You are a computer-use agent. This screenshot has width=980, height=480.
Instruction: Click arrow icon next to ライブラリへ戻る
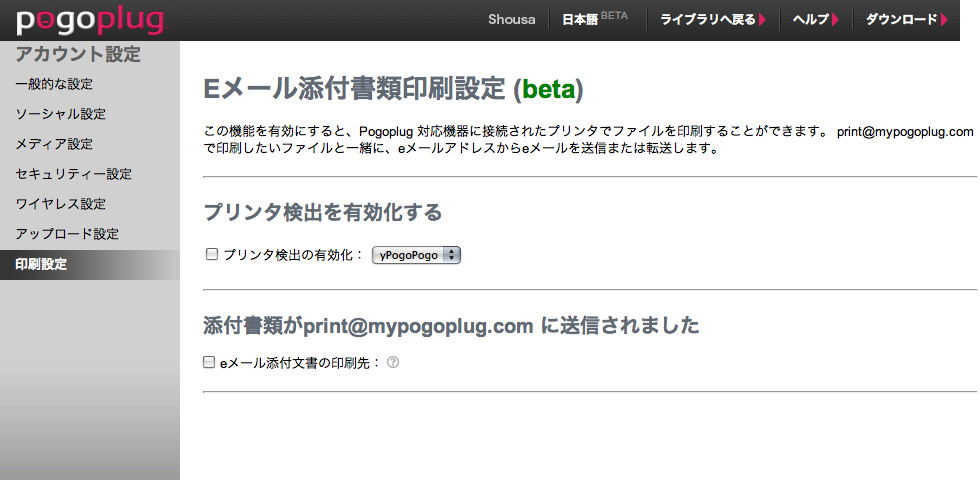coord(763,19)
